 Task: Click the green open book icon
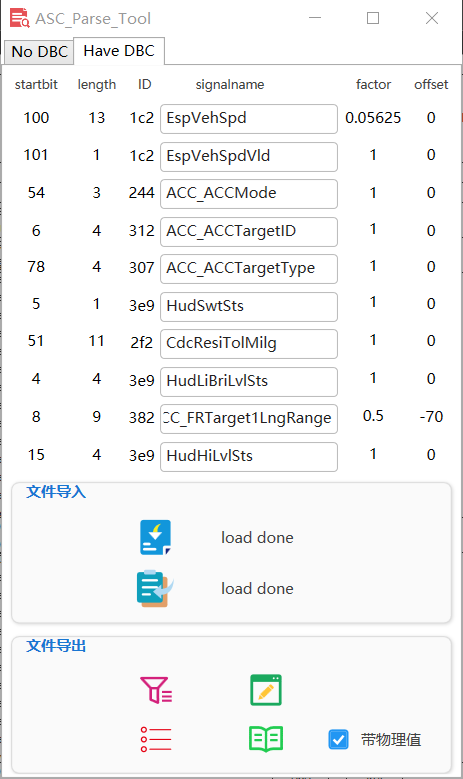pyautogui.click(x=266, y=739)
